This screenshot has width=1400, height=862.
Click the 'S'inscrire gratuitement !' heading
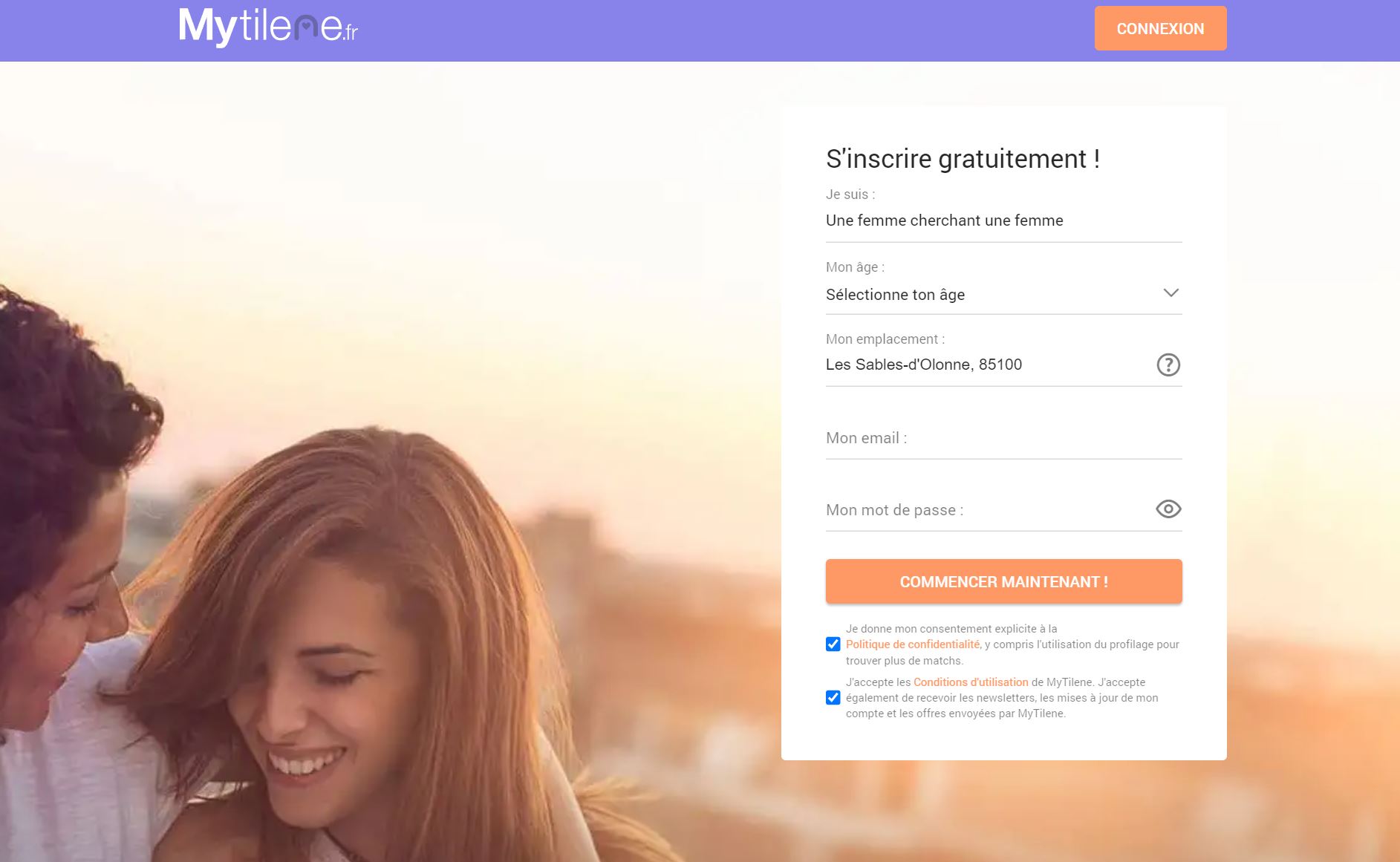click(x=963, y=159)
